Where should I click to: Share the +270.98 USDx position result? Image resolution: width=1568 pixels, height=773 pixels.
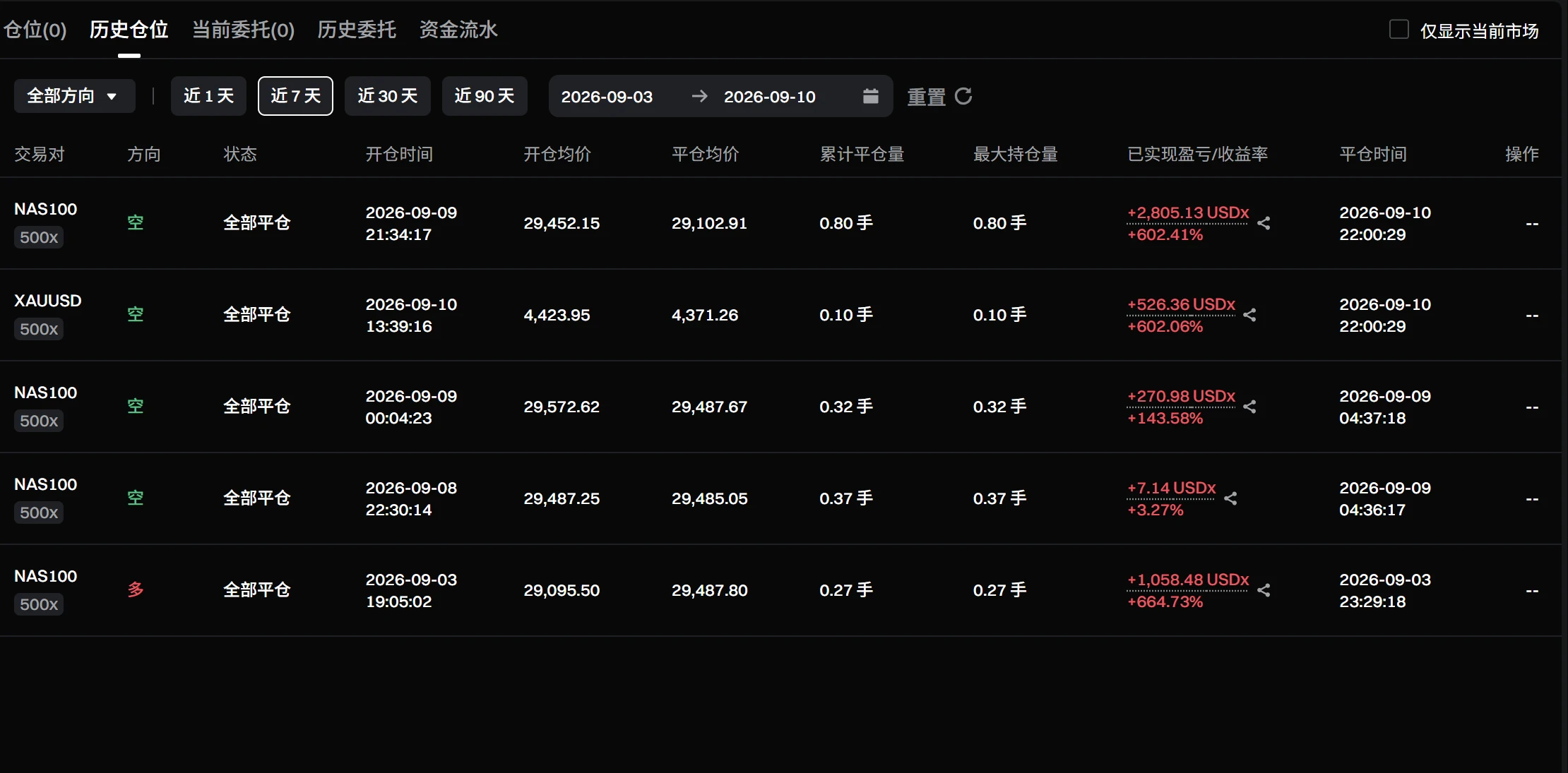tap(1250, 407)
